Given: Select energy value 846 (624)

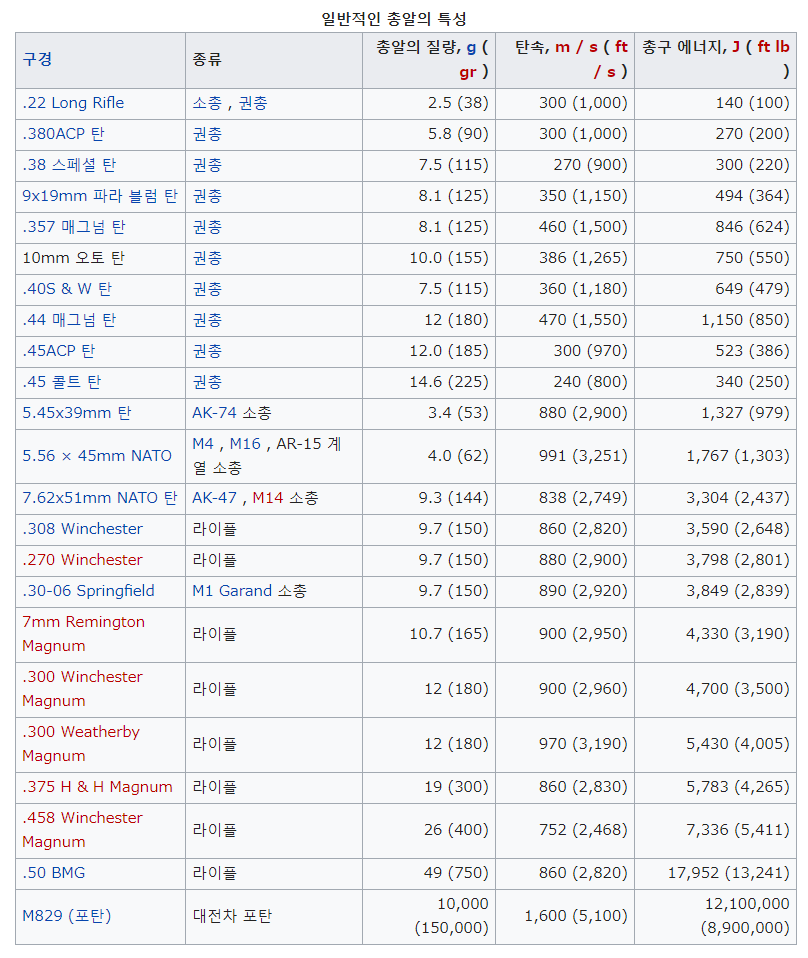Looking at the screenshot, I should (x=752, y=227).
